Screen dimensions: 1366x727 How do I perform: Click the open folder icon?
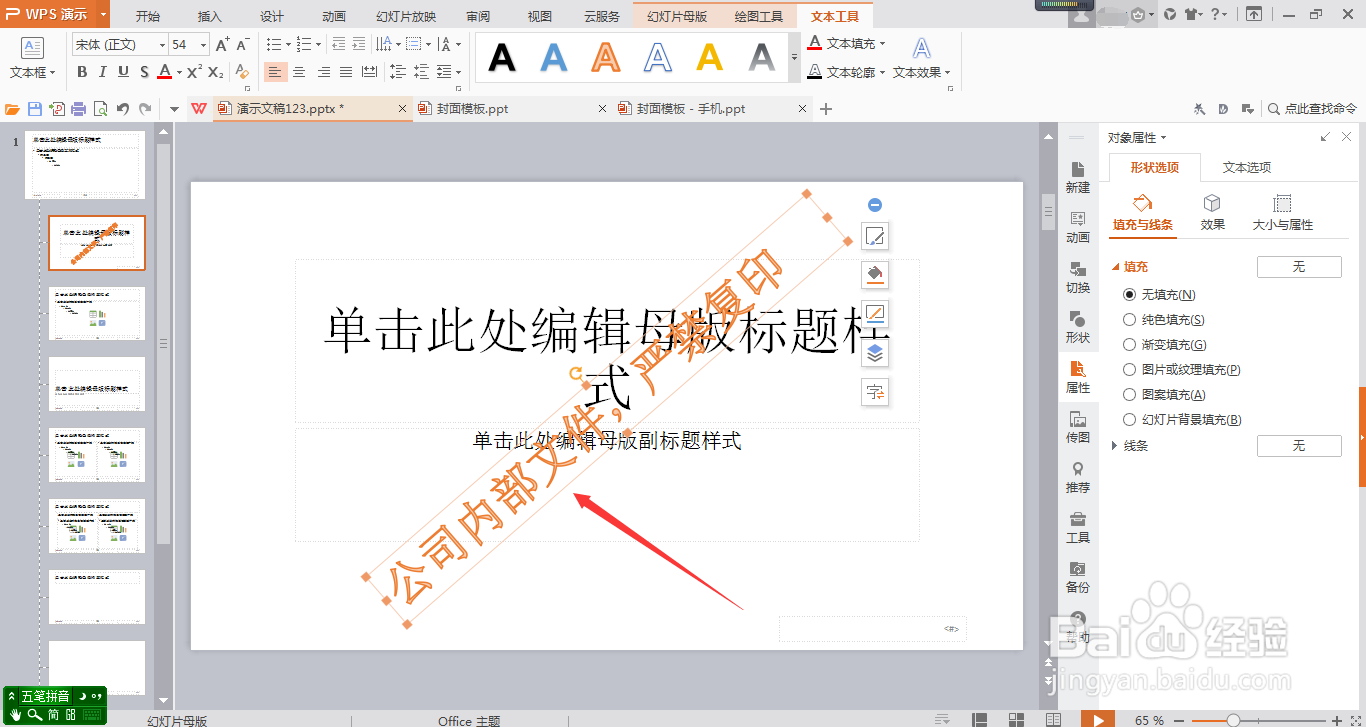point(13,109)
